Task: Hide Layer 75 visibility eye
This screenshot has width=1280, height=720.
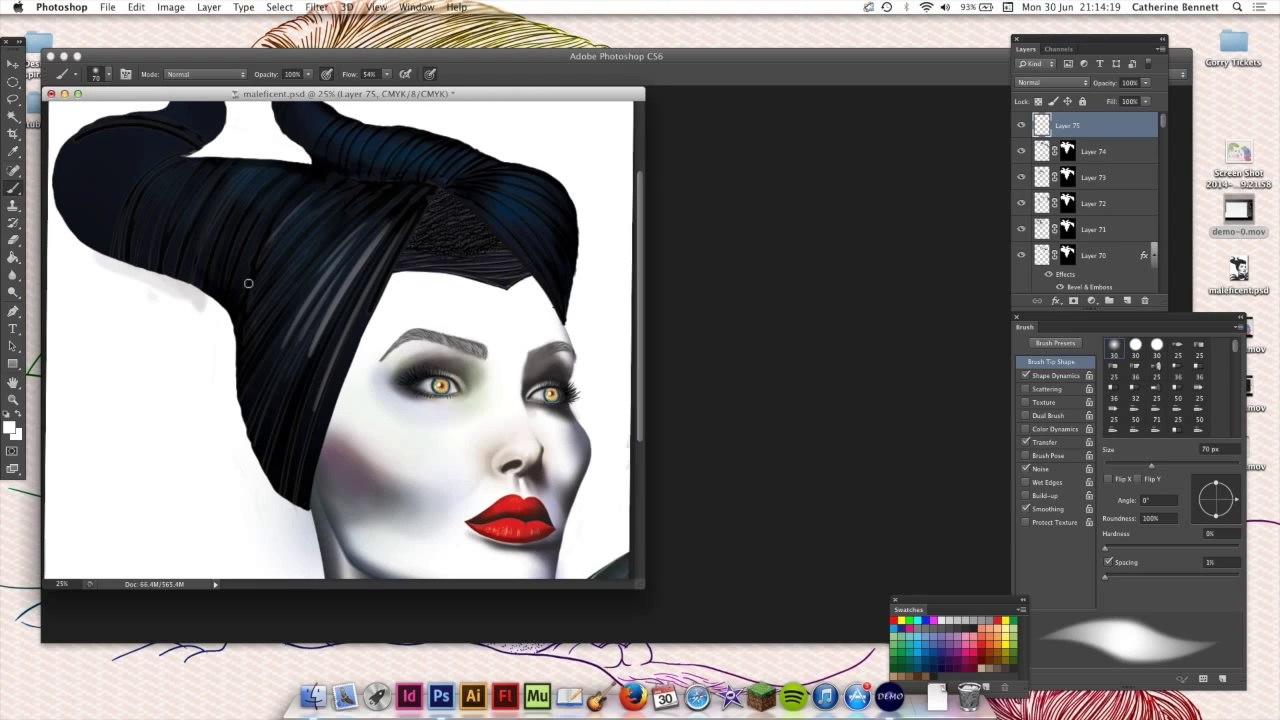Action: pyautogui.click(x=1021, y=125)
